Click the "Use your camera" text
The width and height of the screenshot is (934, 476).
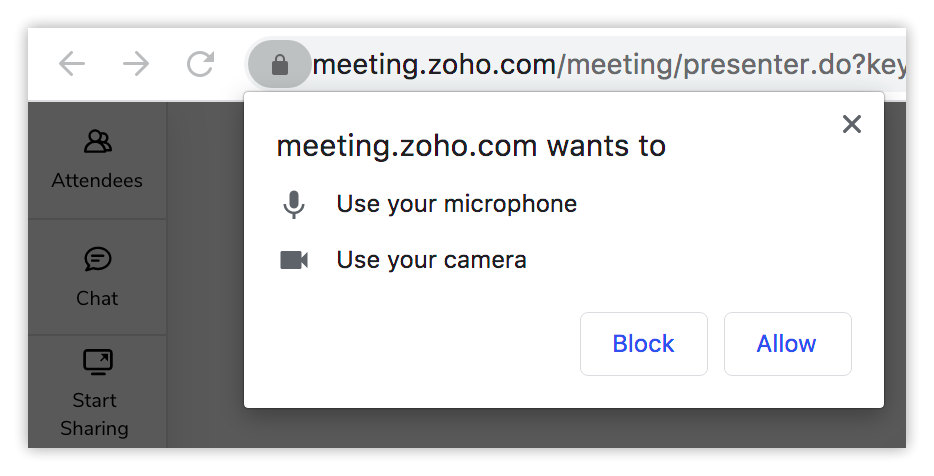[x=431, y=260]
